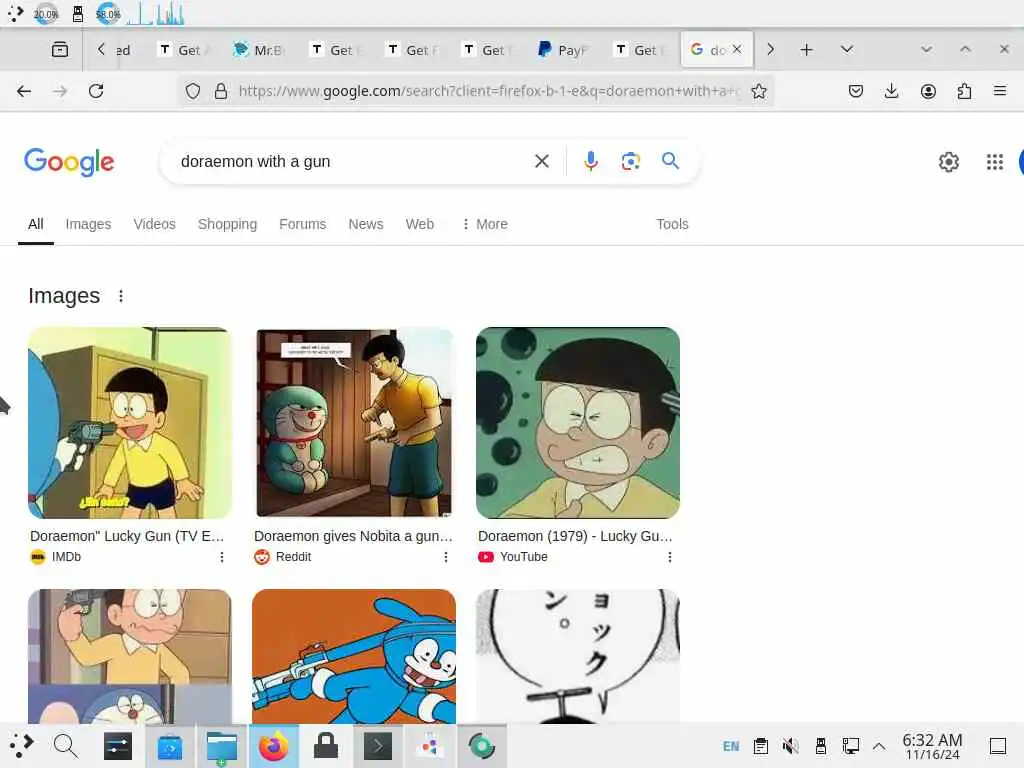Search by image with the Google Lens icon
Screen dimensions: 1024x768
[630, 161]
